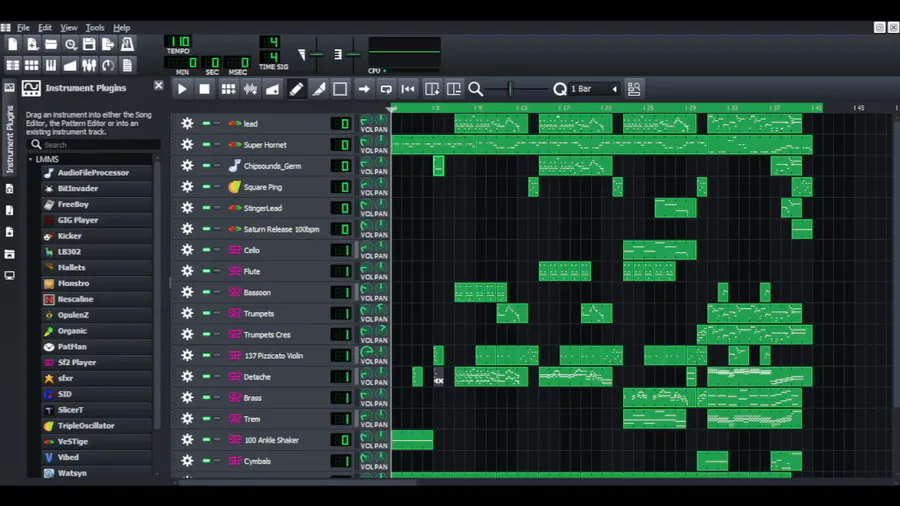Image resolution: width=900 pixels, height=506 pixels.
Task: Open the File menu
Action: [23, 28]
